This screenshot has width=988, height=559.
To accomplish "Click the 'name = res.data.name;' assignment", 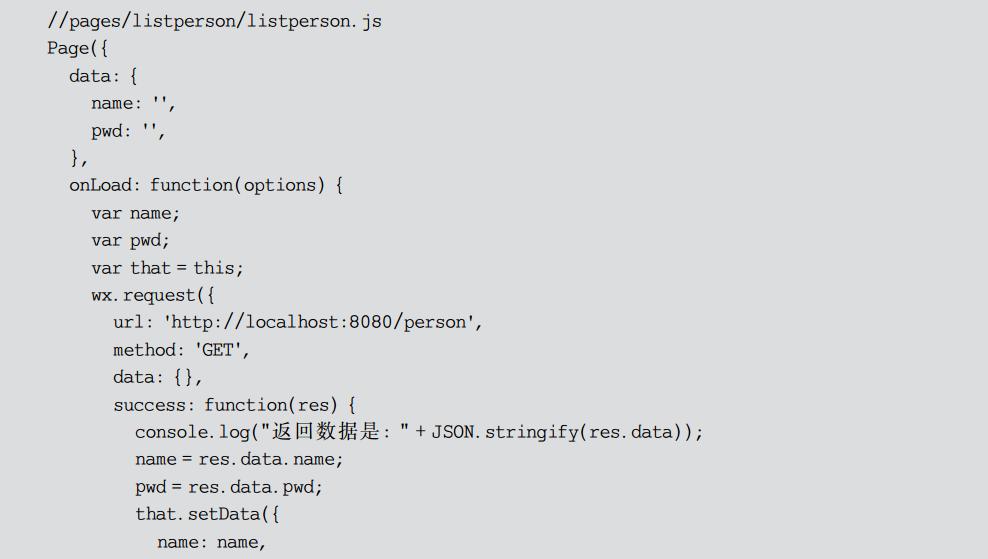I will [239, 459].
